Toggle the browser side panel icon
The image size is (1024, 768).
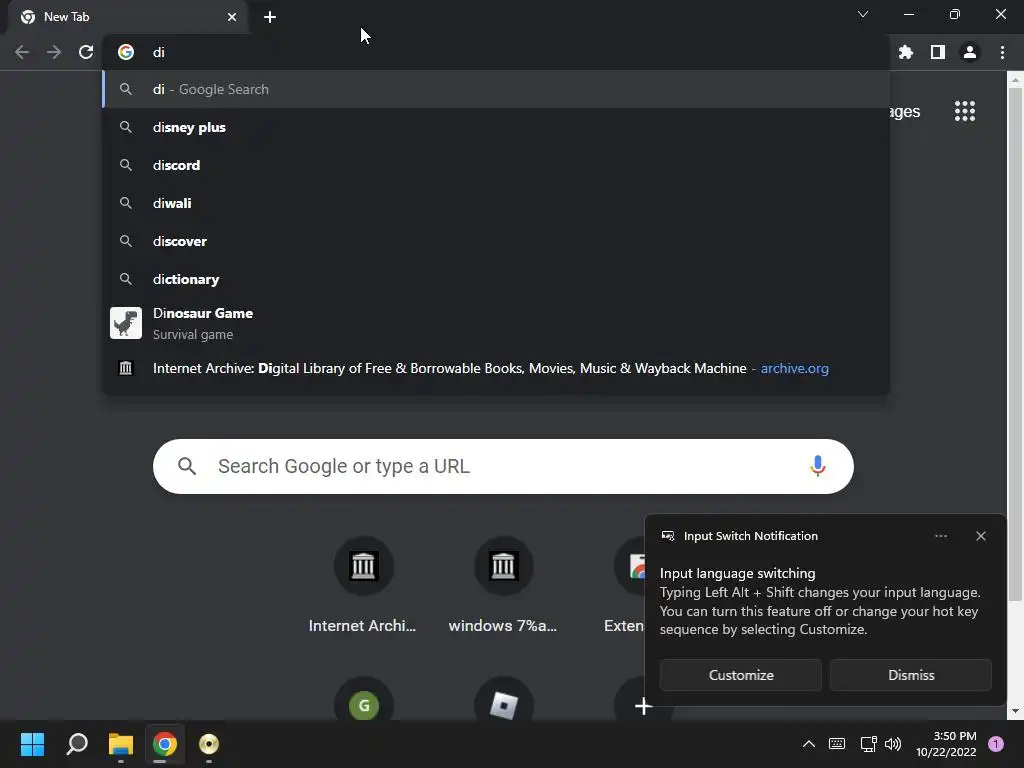(937, 52)
